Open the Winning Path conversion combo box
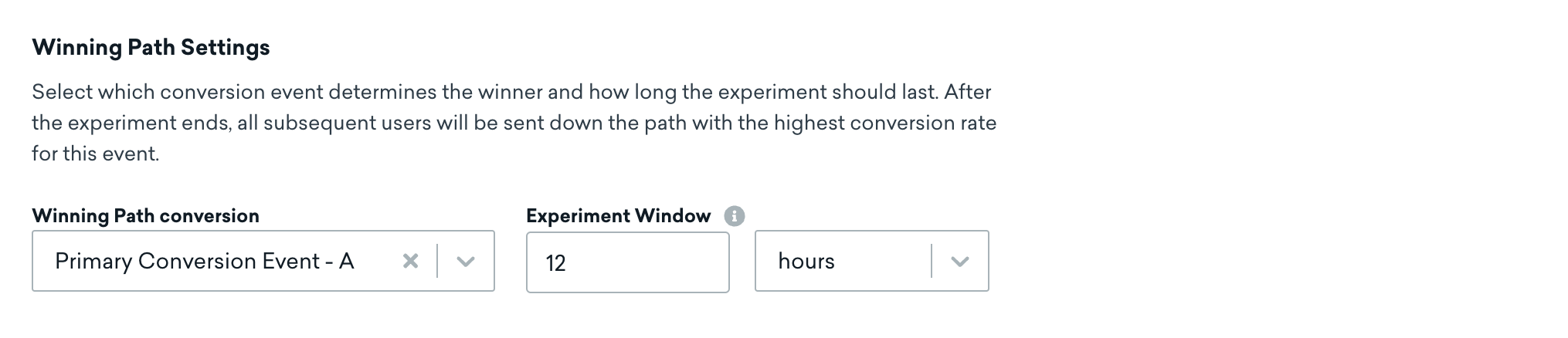This screenshot has width=1568, height=338. (x=263, y=261)
